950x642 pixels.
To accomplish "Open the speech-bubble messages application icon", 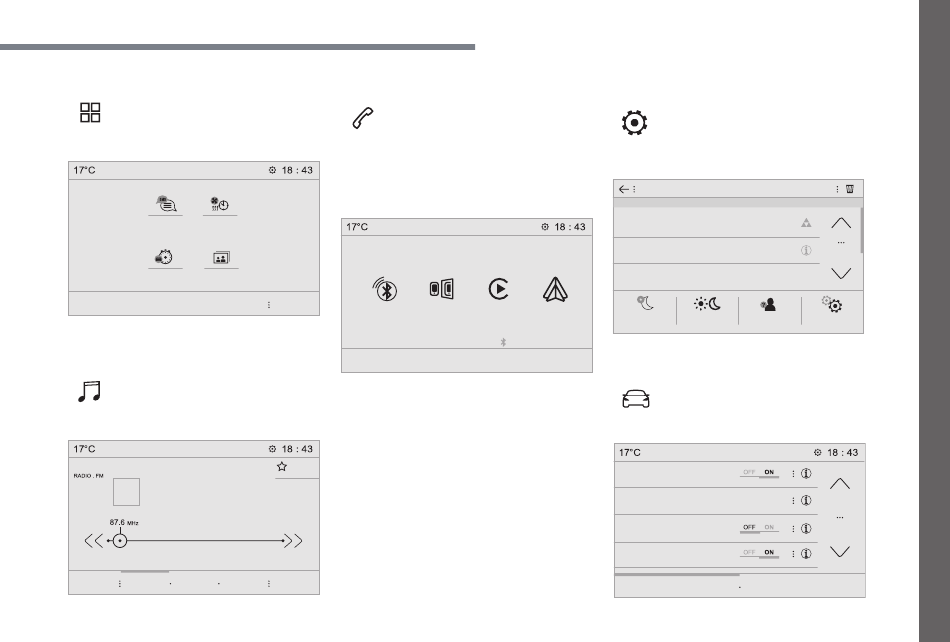I will coord(165,204).
